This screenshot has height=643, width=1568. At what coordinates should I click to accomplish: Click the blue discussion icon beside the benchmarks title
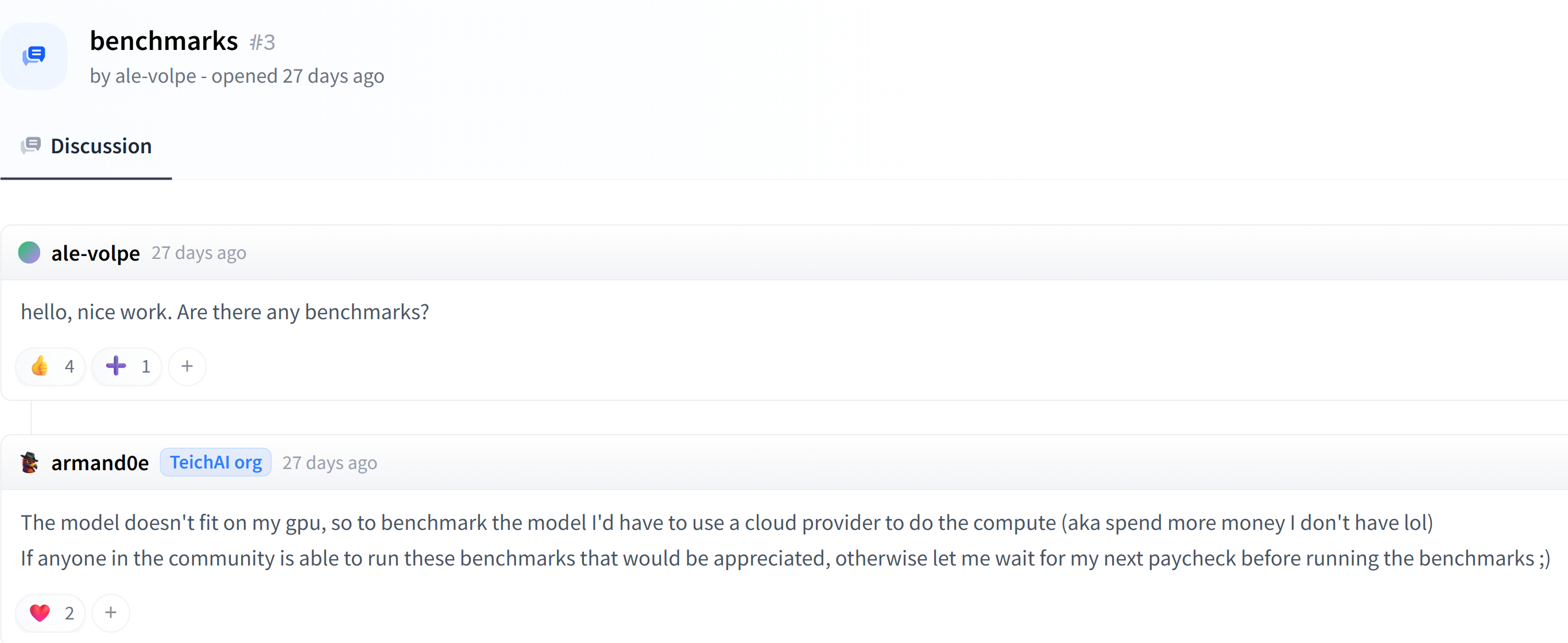pos(34,56)
